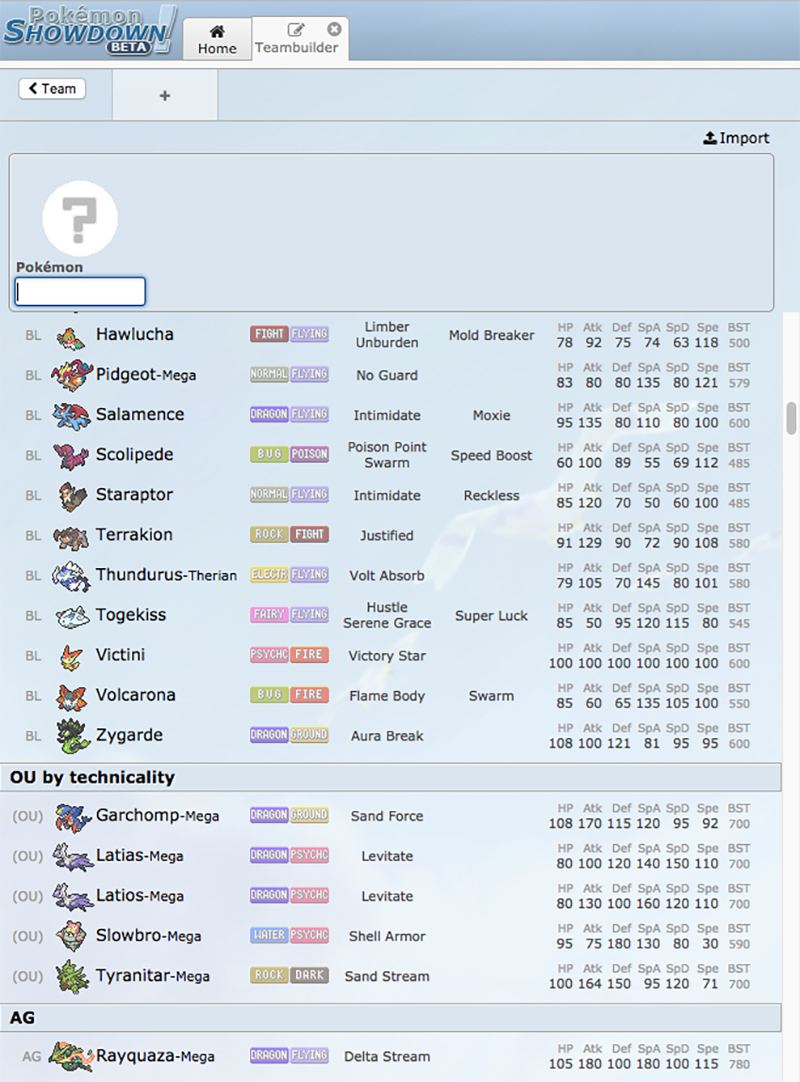Click Terrakion's ROCK type badge
Viewport: 800px width, 1082px height.
click(269, 534)
